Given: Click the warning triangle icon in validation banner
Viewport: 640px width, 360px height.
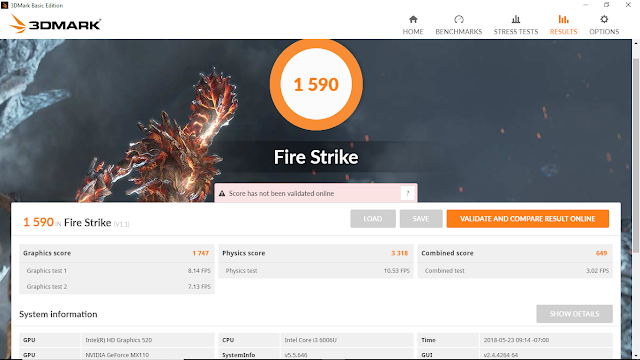Looking at the screenshot, I should point(222,193).
